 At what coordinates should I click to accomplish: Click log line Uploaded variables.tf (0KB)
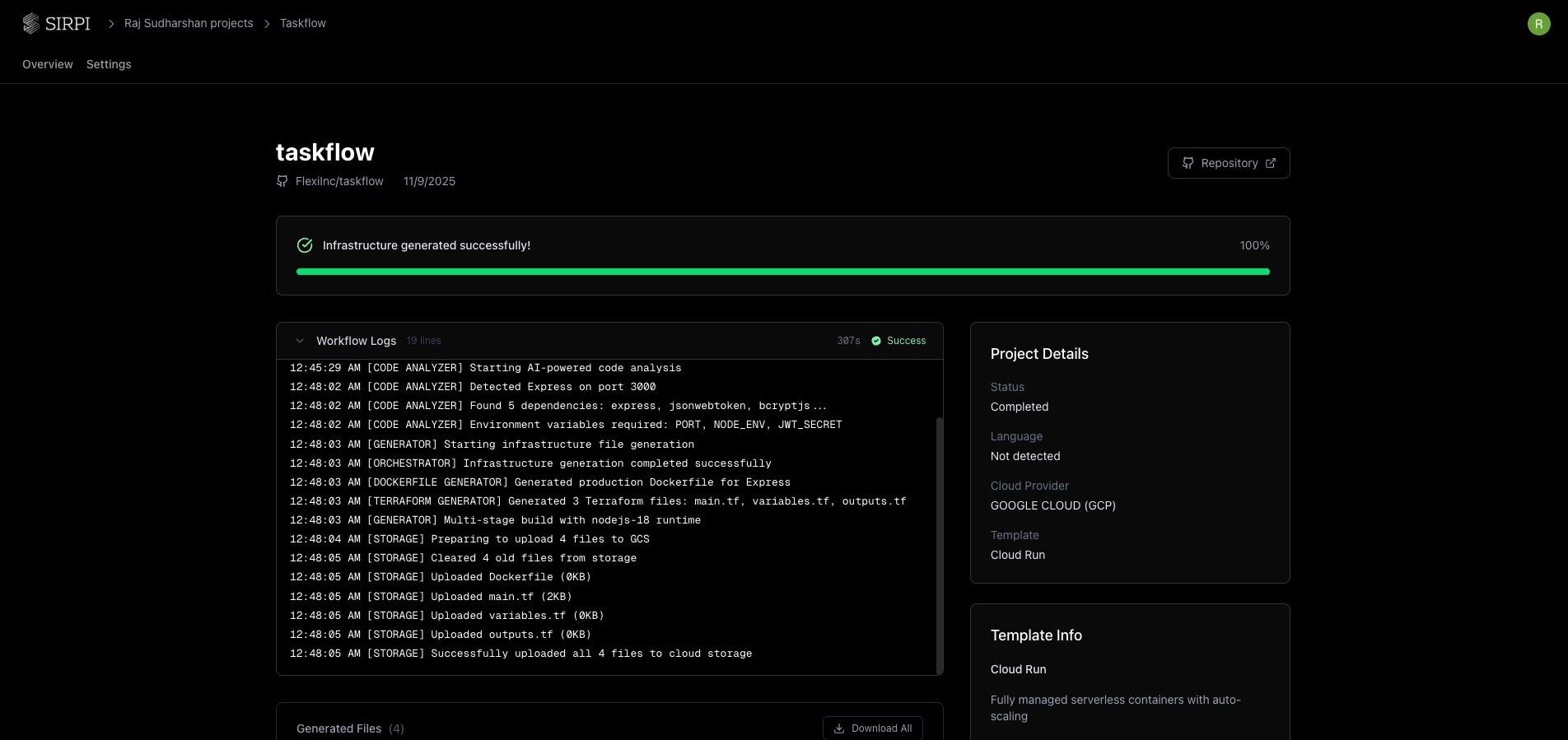(447, 616)
